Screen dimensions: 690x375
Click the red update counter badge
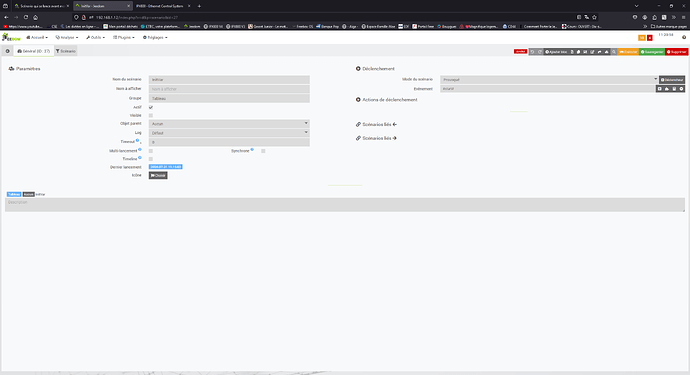pyautogui.click(x=650, y=38)
